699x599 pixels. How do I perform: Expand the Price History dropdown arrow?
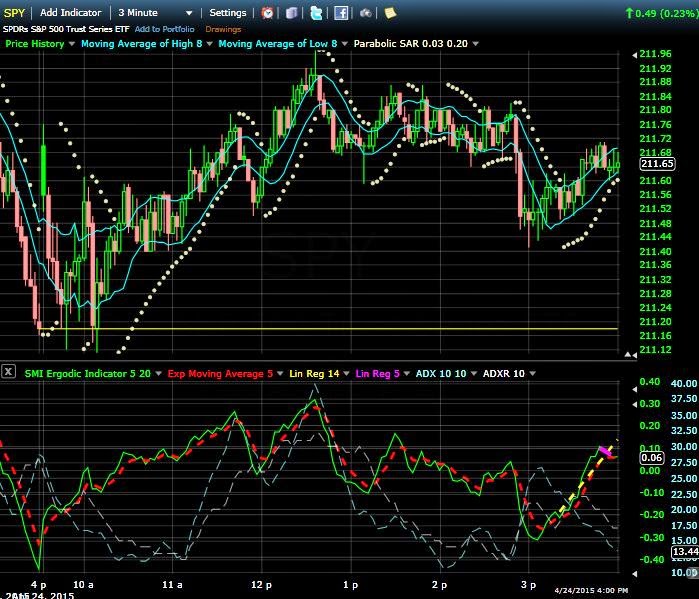point(71,44)
